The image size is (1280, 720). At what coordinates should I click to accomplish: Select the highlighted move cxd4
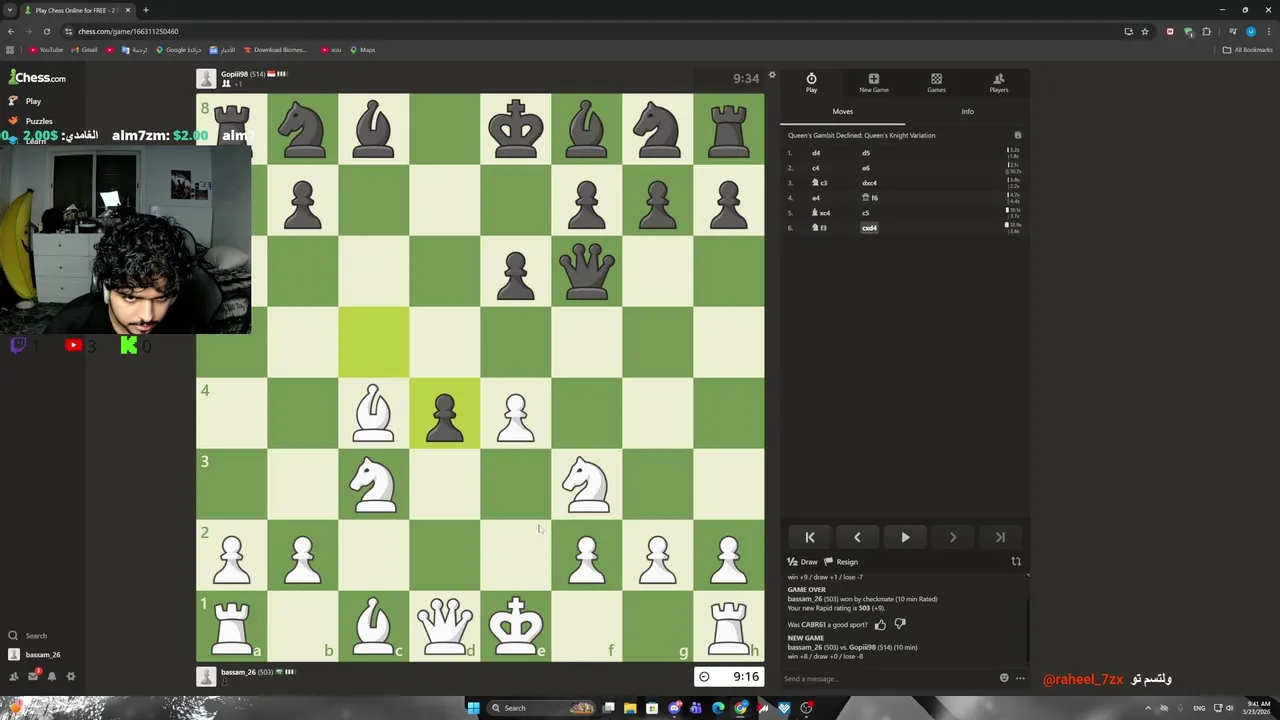coord(869,228)
